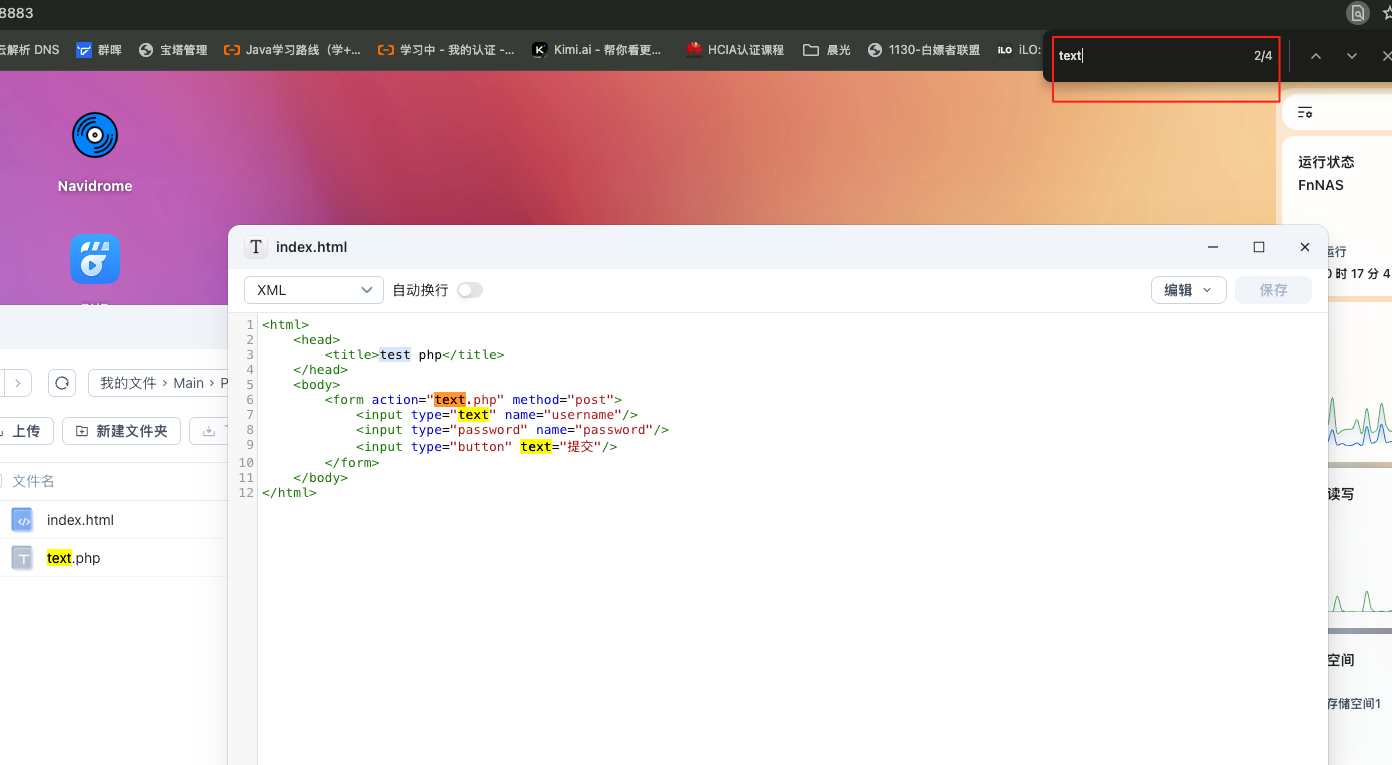Image resolution: width=1392 pixels, height=765 pixels.
Task: Click the input line with type="button"
Action: tap(486, 447)
